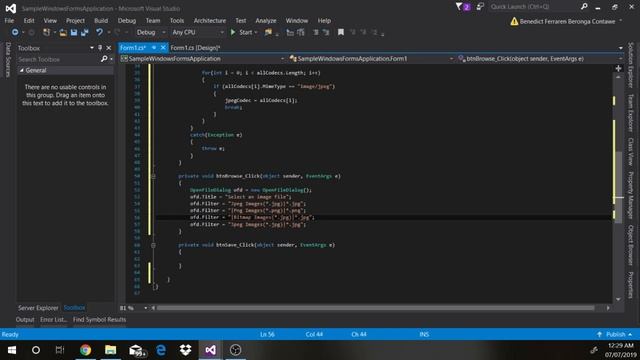The width and height of the screenshot is (640, 360).
Task: Open the File menu
Action: point(9,20)
